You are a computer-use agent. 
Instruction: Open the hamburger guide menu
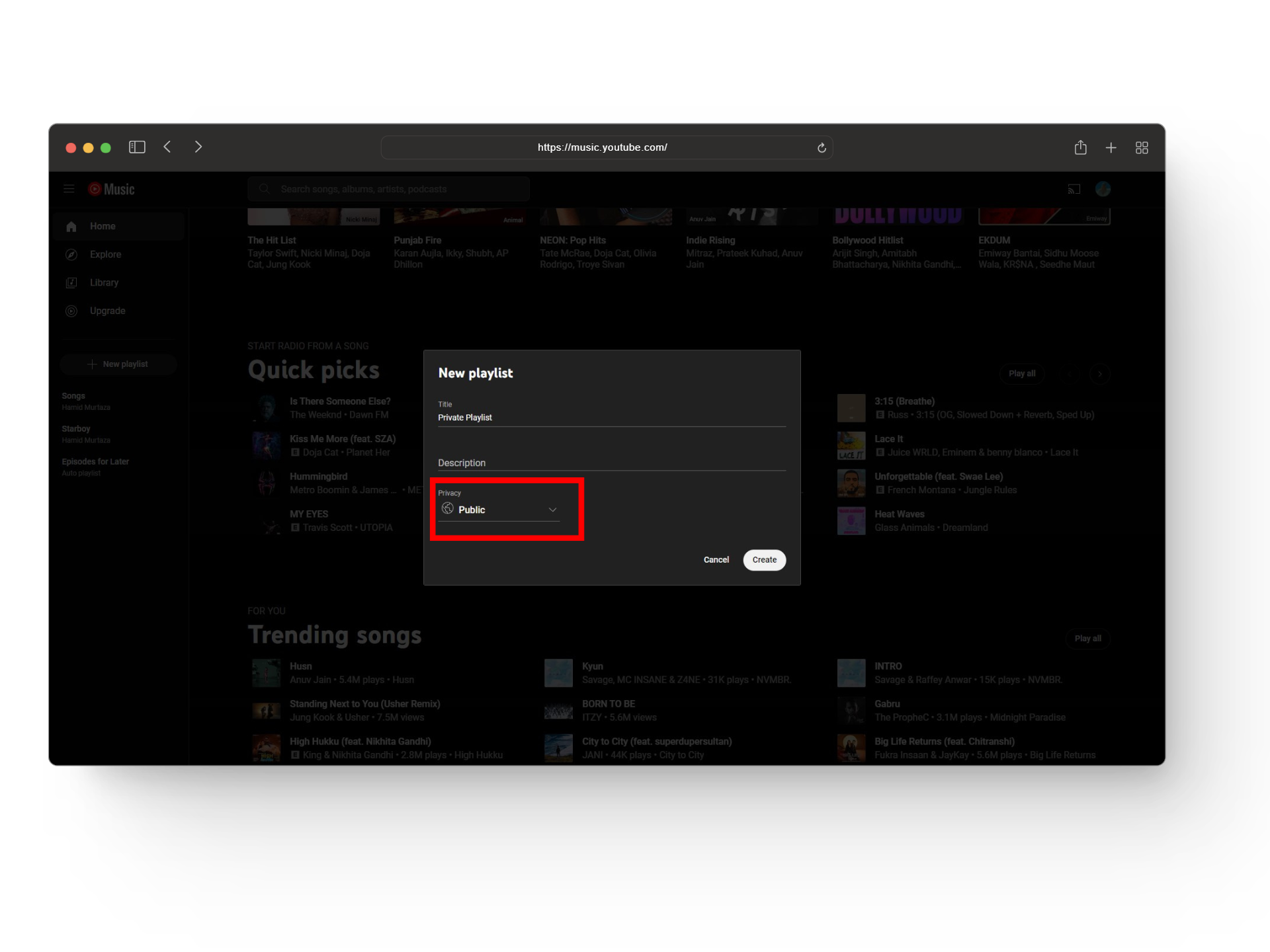tap(69, 189)
